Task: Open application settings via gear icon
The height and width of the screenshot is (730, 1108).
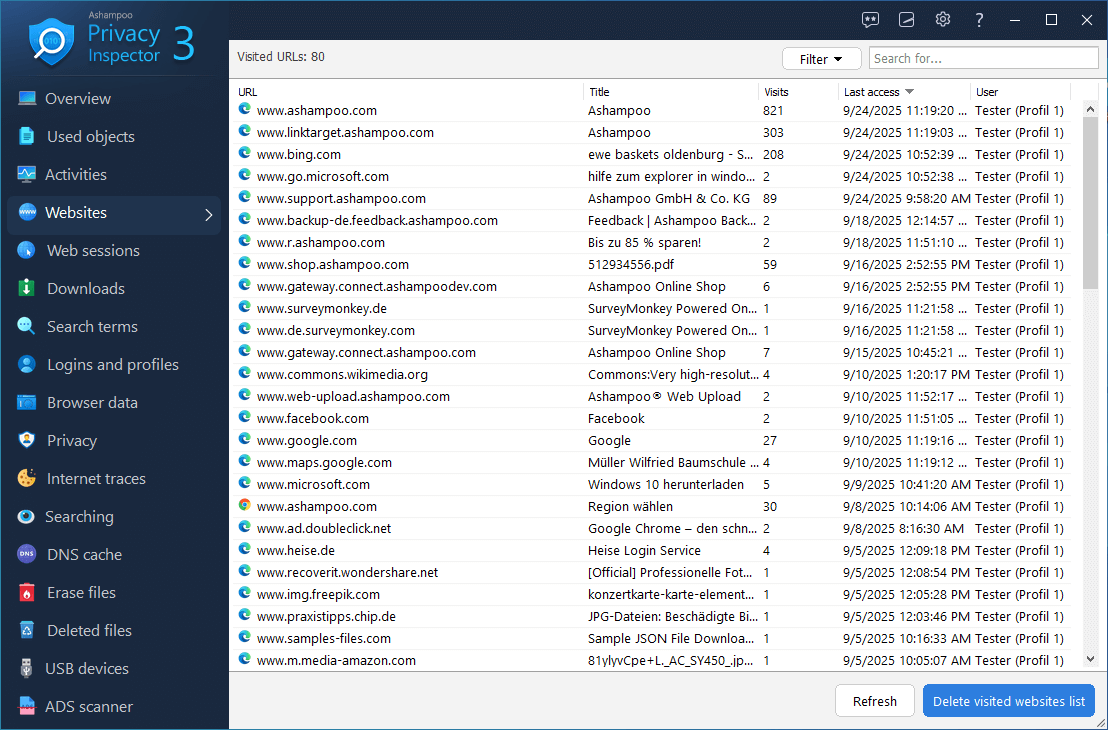Action: coord(942,19)
